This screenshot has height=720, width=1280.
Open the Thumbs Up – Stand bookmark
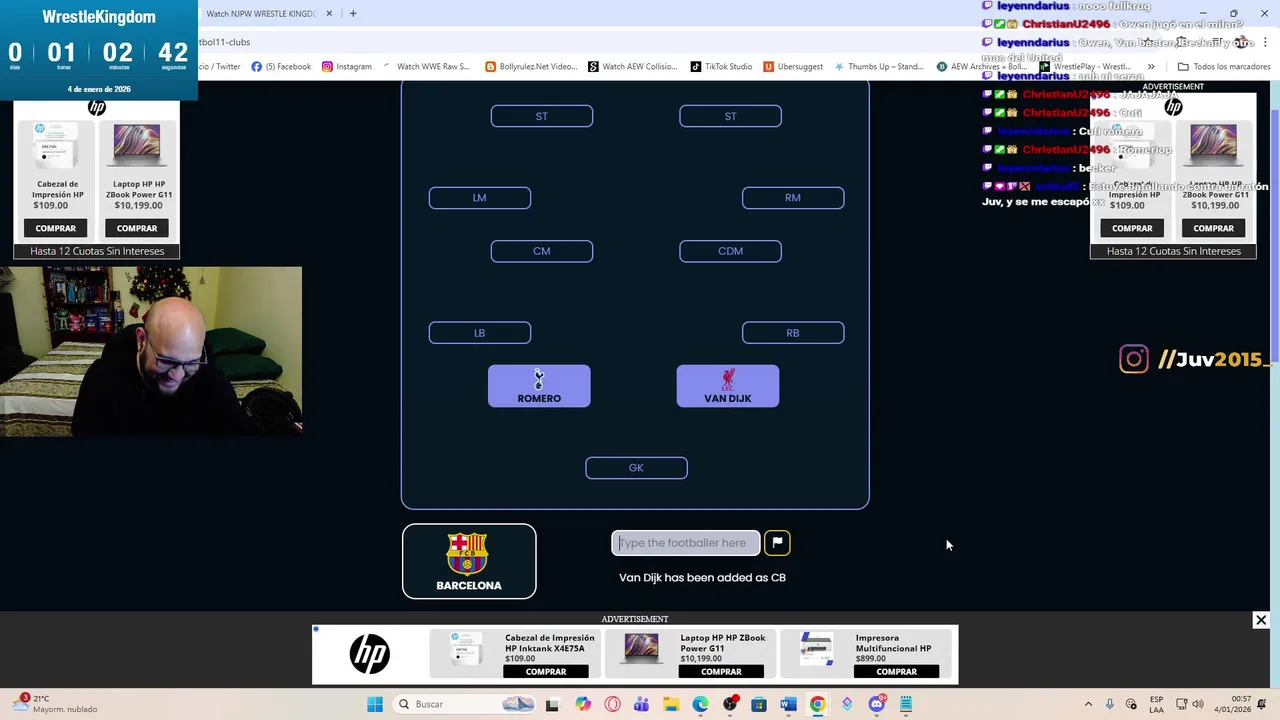[x=878, y=67]
